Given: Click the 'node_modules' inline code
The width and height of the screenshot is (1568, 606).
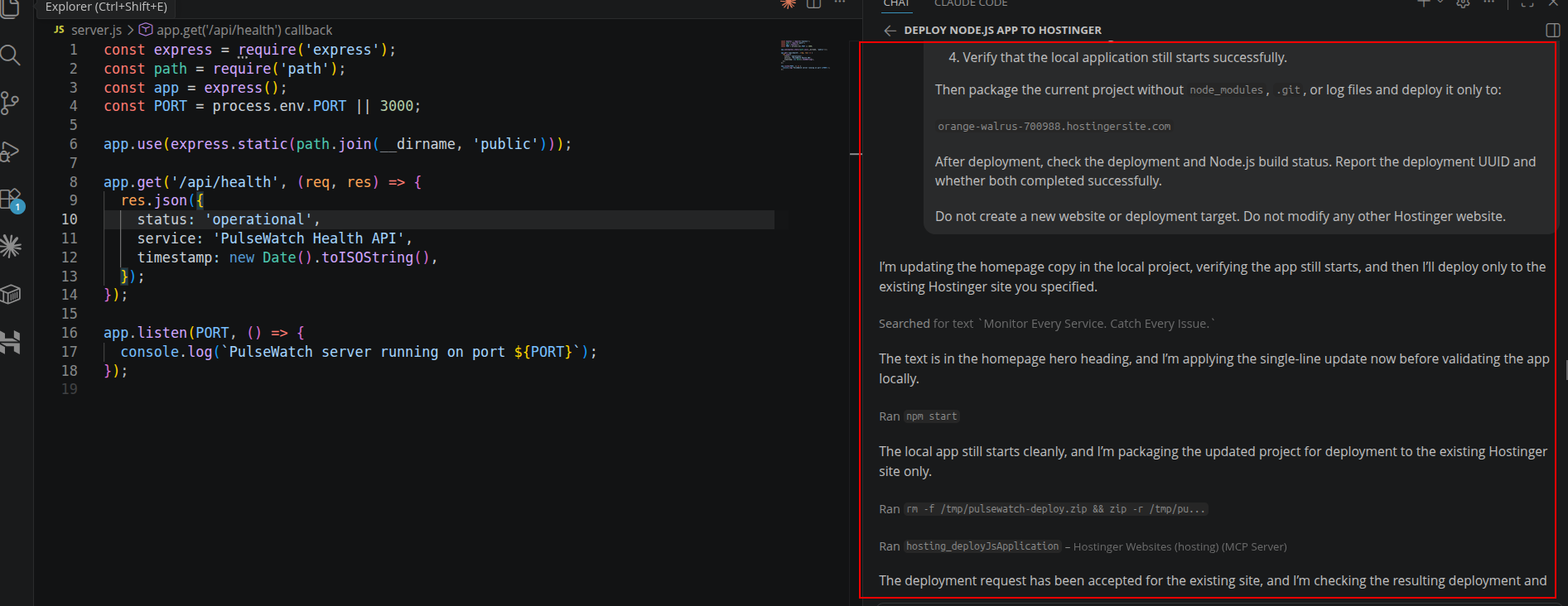Looking at the screenshot, I should tap(1226, 90).
